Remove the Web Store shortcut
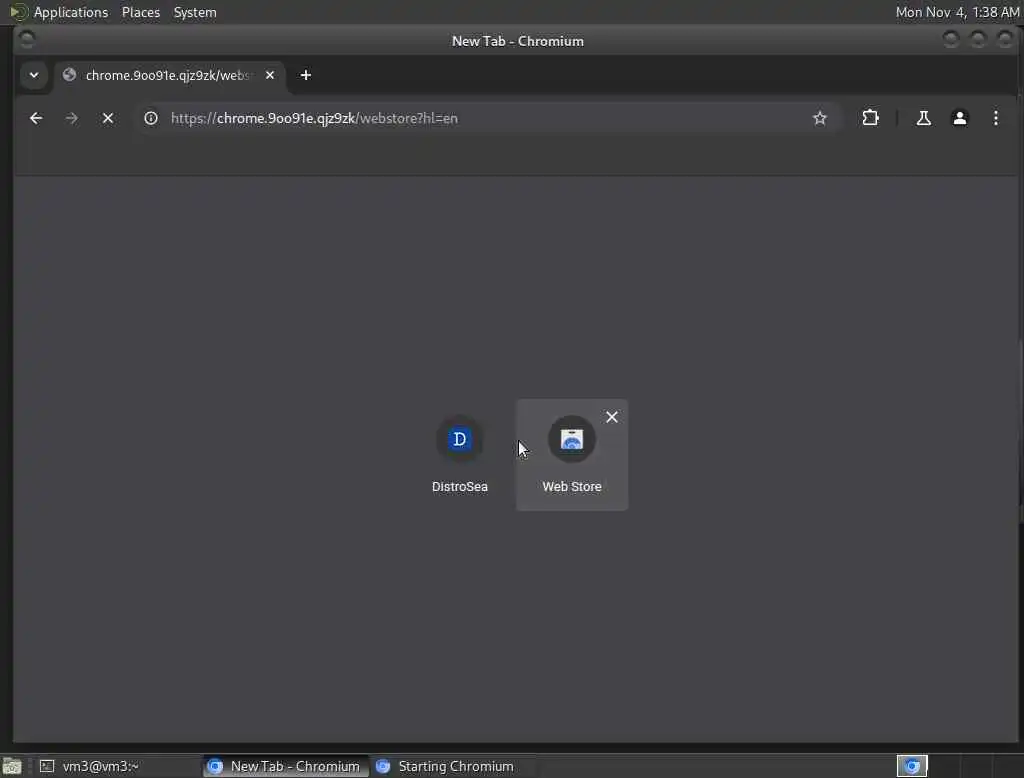1024x778 pixels. tap(612, 417)
